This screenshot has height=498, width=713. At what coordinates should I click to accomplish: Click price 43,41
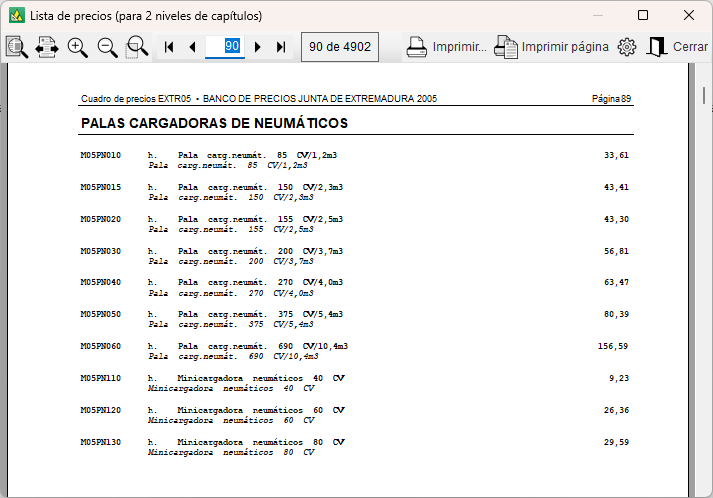click(x=616, y=187)
